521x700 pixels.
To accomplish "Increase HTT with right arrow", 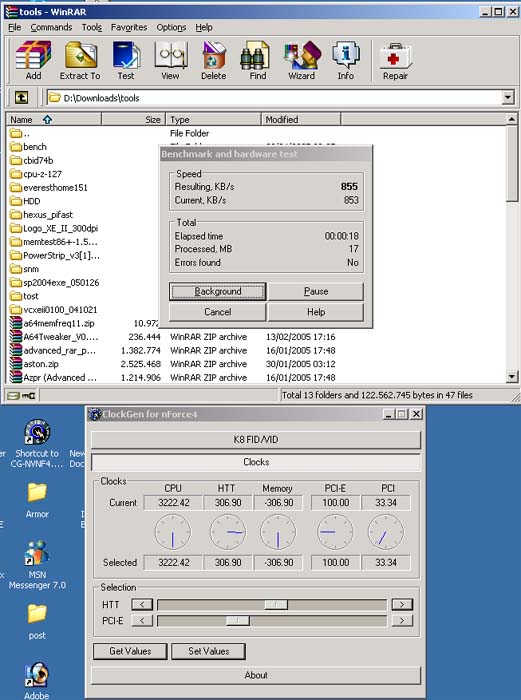I will pyautogui.click(x=402, y=604).
